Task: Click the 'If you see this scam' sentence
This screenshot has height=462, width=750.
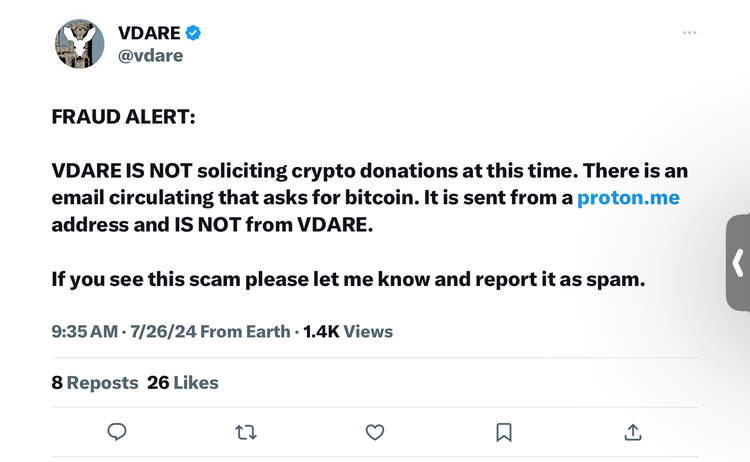Action: pyautogui.click(x=348, y=279)
